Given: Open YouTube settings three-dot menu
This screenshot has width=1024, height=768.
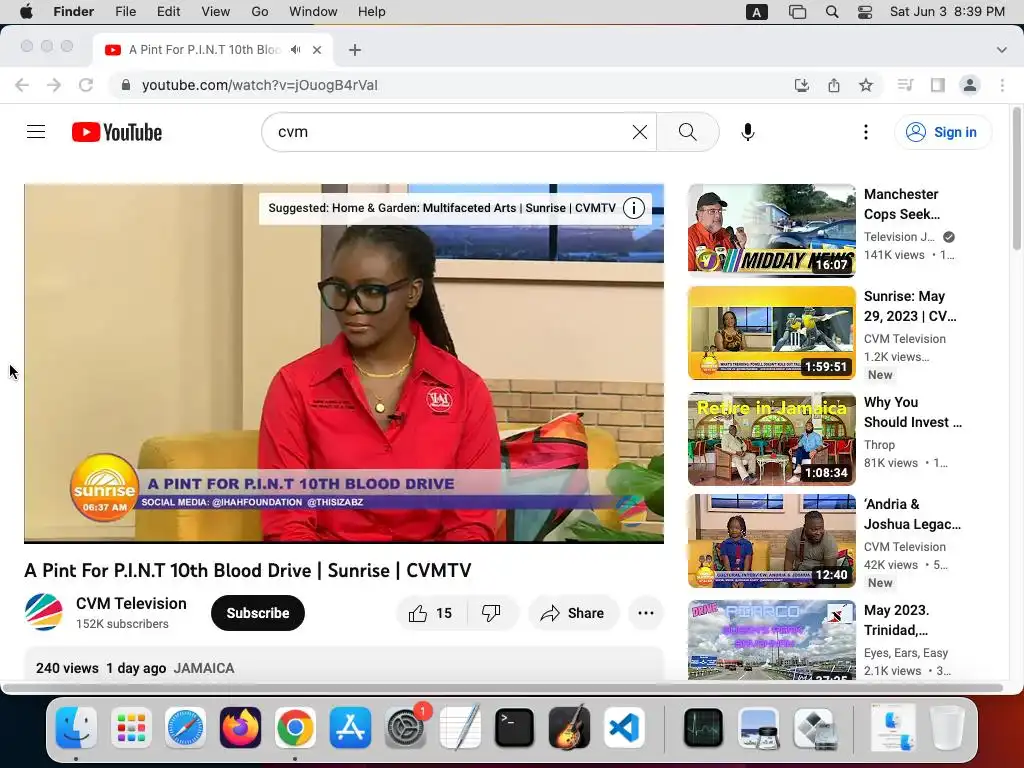Looking at the screenshot, I should click(865, 132).
